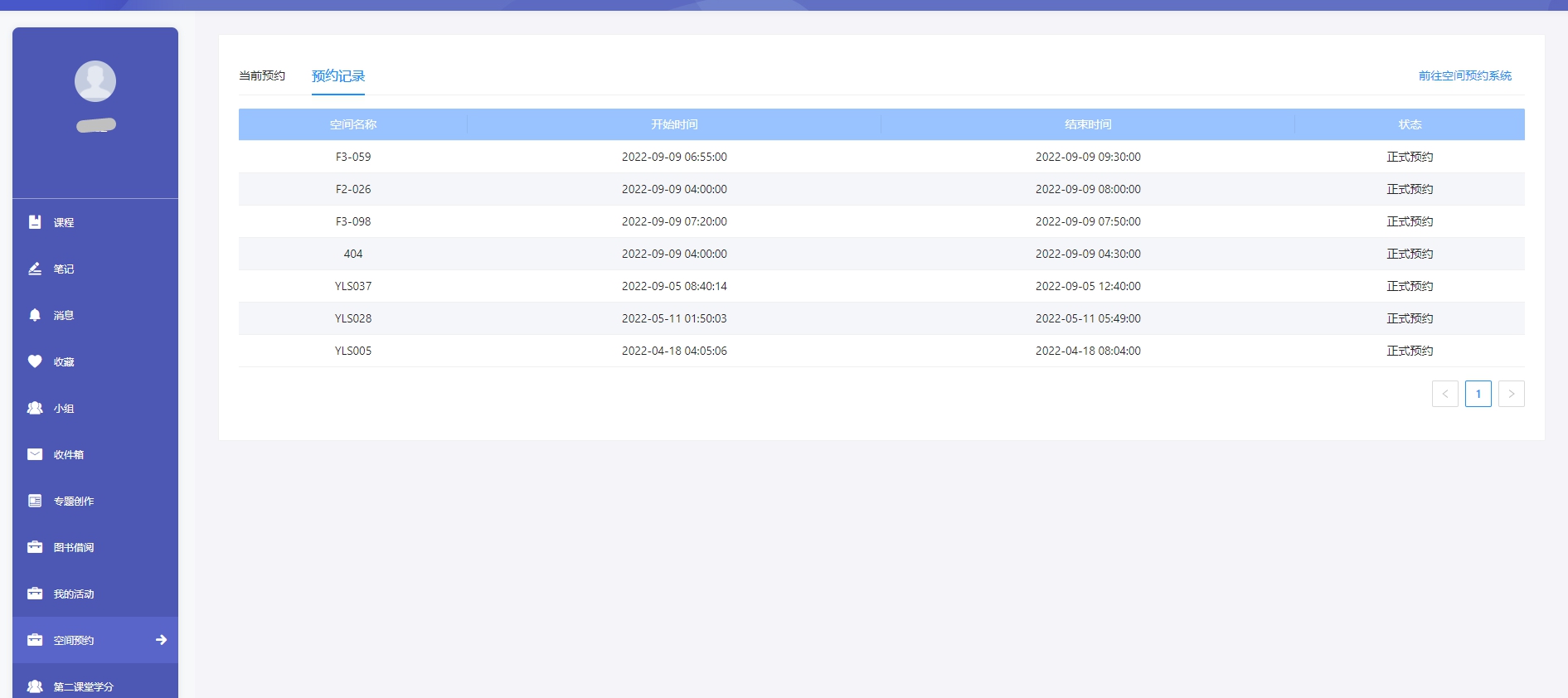Select the F2-026 space name cell
This screenshot has width=1568, height=698.
click(353, 189)
